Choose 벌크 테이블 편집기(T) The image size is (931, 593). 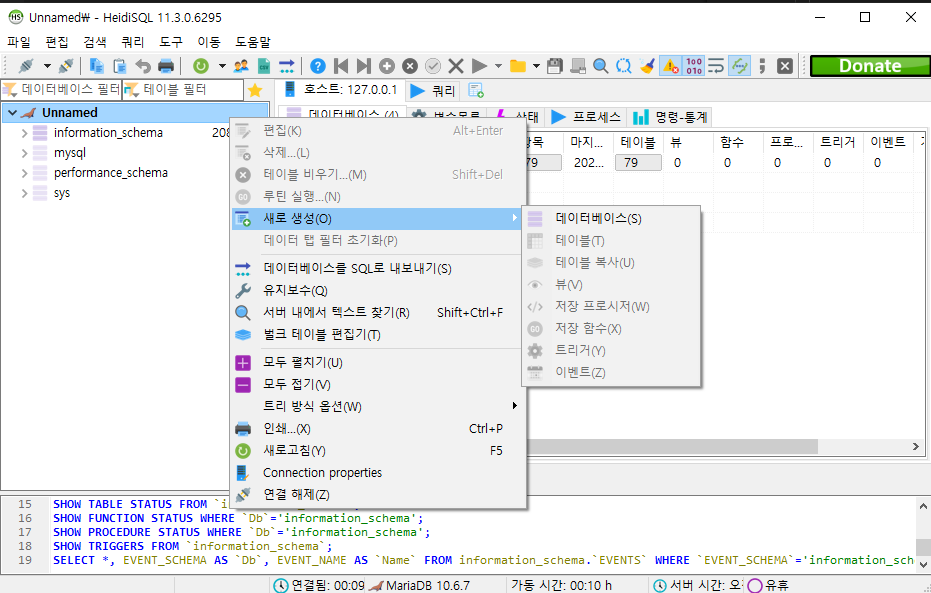tap(378, 335)
